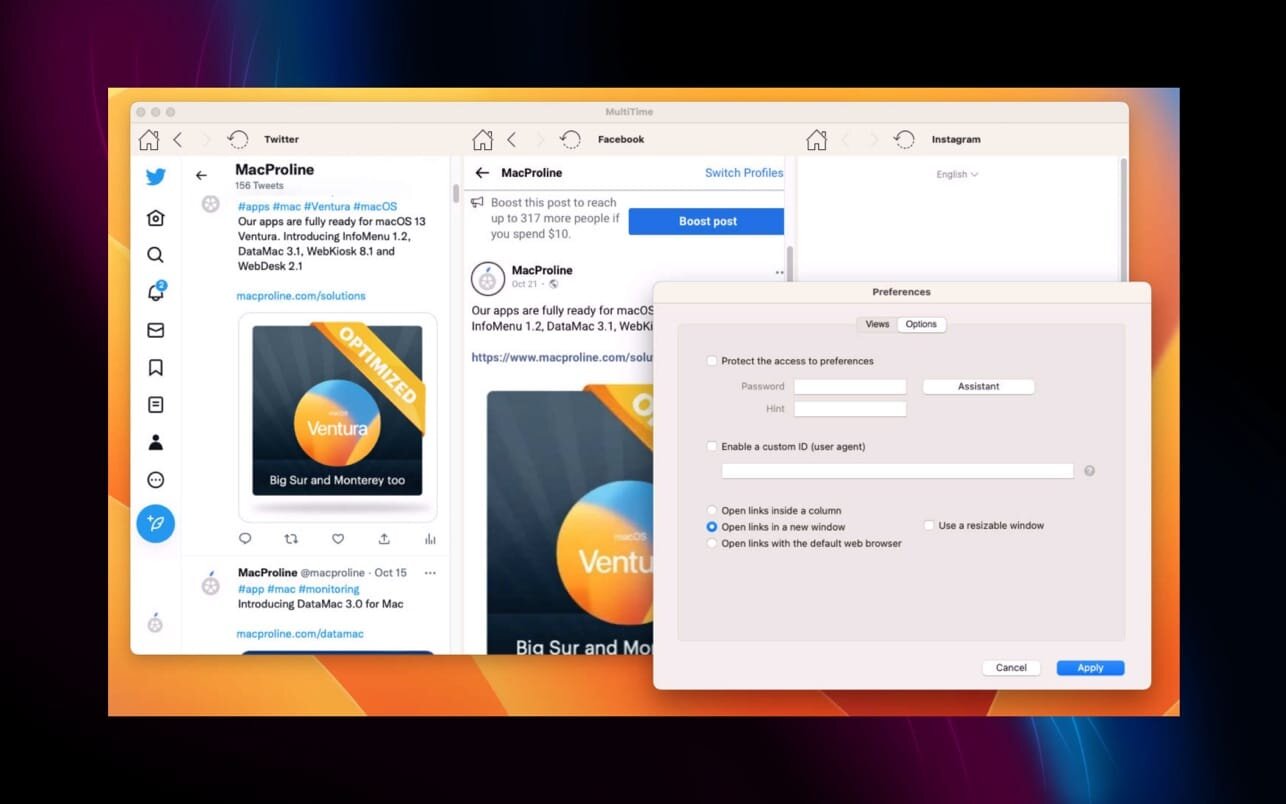
Task: Click the Boost post button
Action: [707, 221]
